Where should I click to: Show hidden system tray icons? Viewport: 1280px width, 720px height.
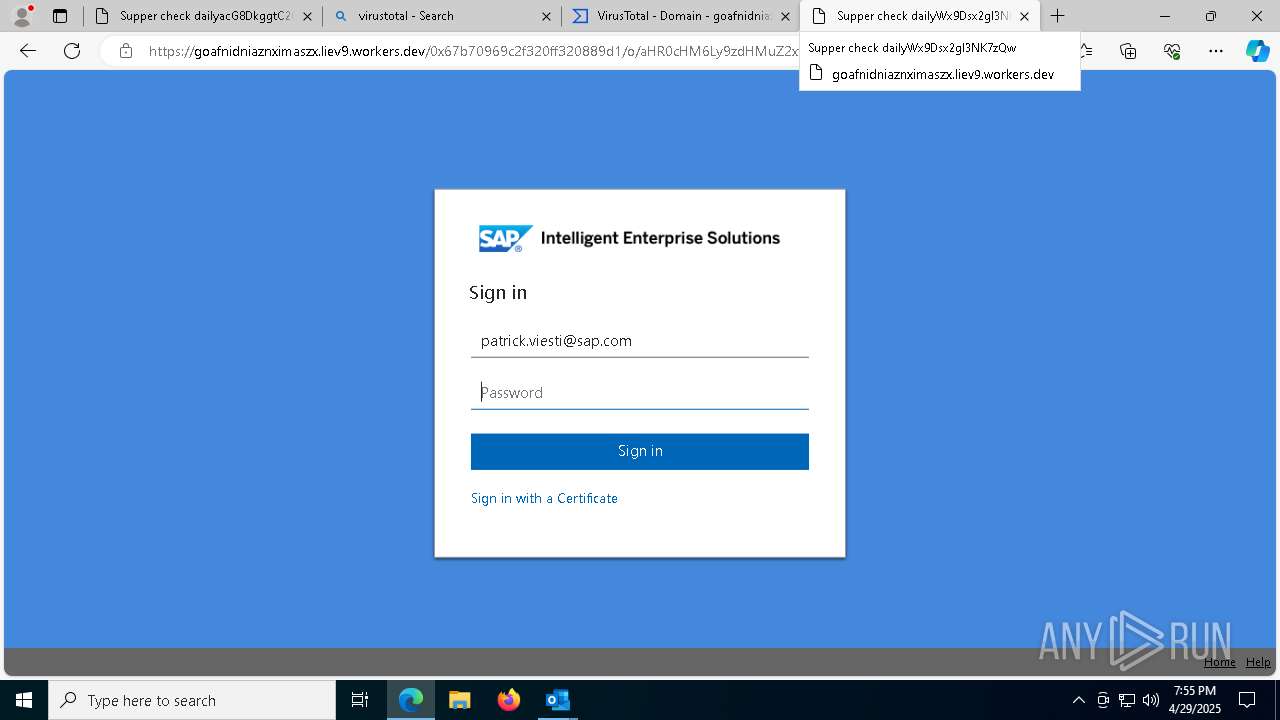(x=1078, y=700)
